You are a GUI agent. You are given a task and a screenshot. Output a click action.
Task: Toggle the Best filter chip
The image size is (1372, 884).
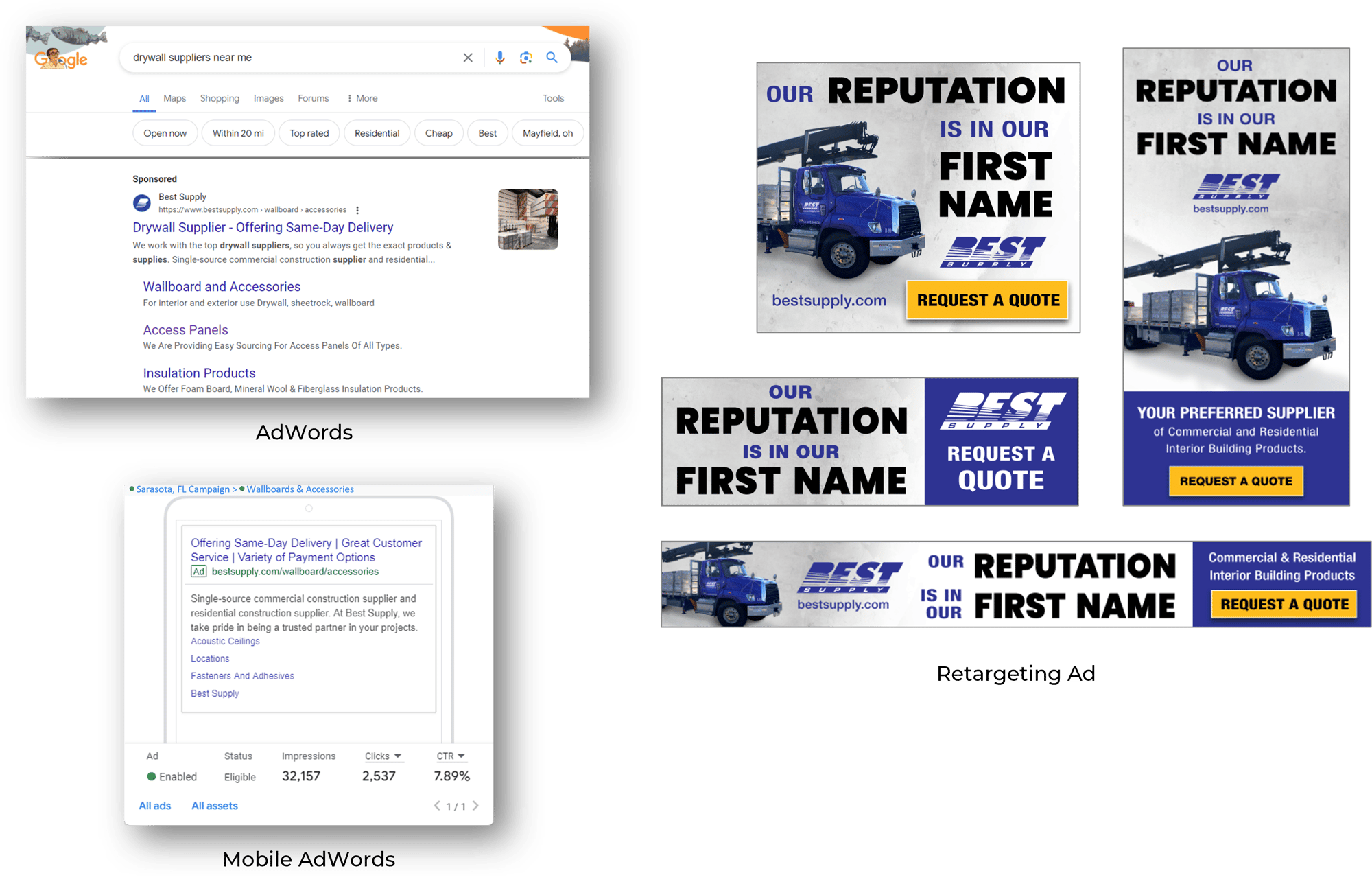(487, 132)
